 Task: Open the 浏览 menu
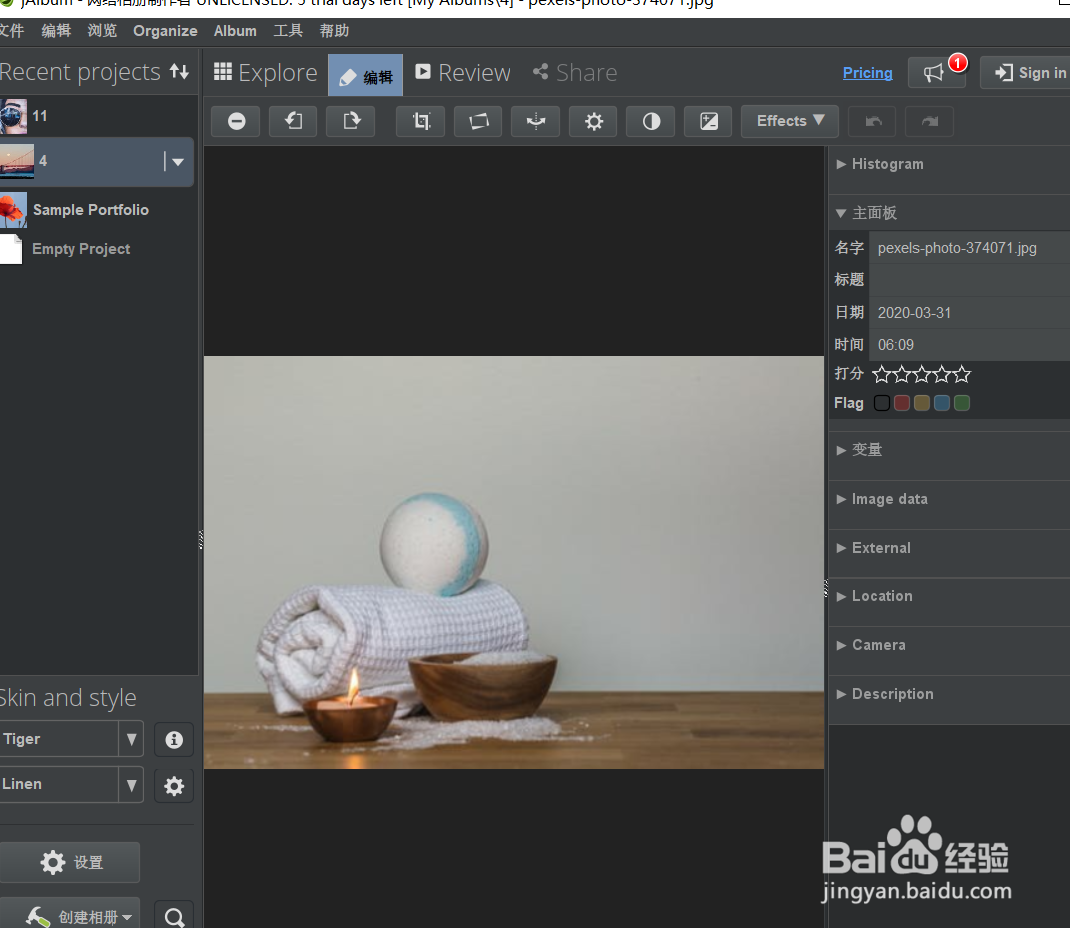pyautogui.click(x=102, y=31)
